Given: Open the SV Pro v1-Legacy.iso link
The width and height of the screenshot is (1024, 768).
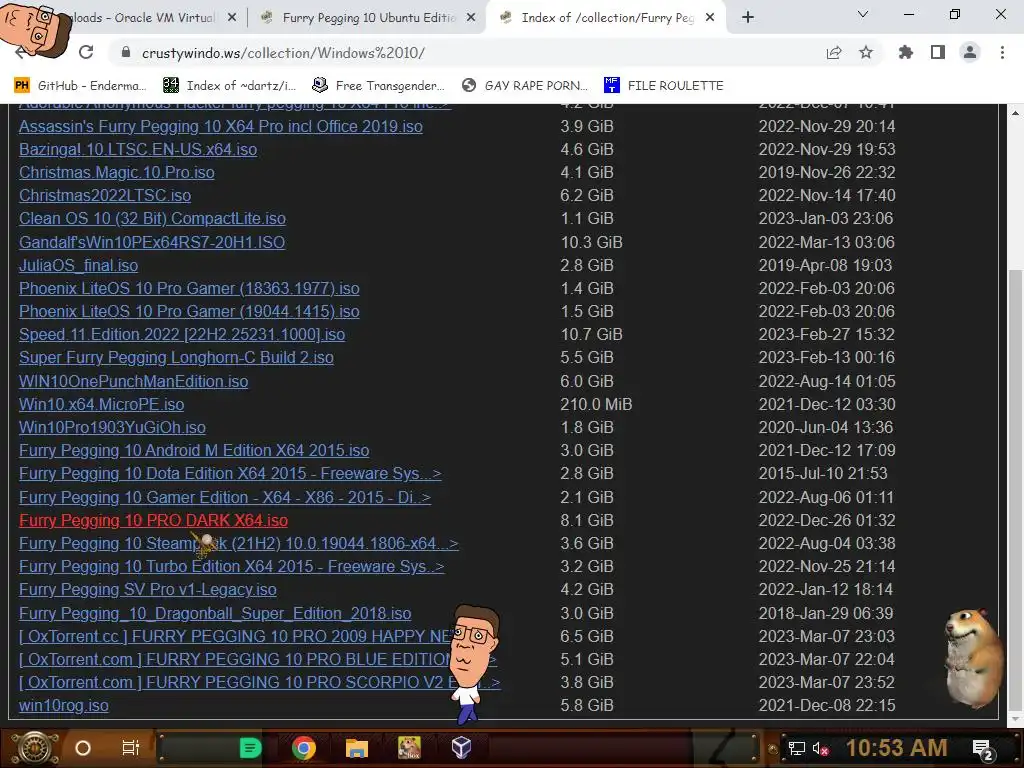Looking at the screenshot, I should (148, 589).
